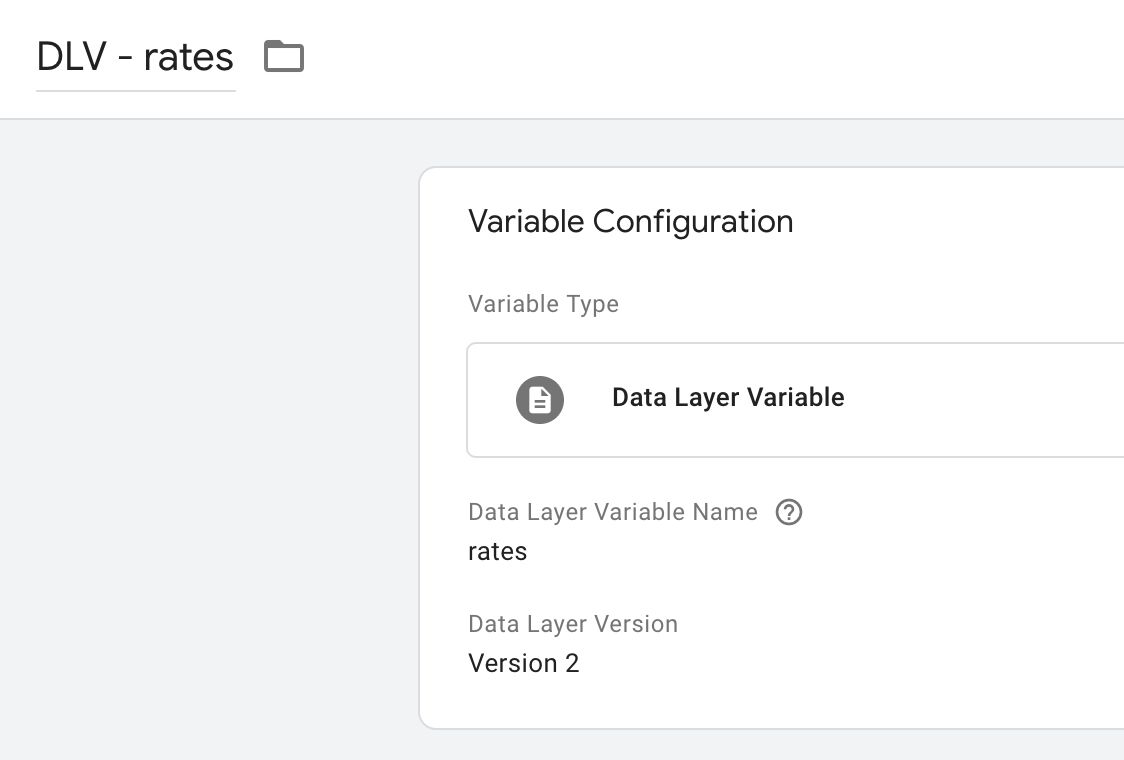1124x760 pixels.
Task: Click the white header bar right of the folder icon
Action: pyautogui.click(x=717, y=57)
